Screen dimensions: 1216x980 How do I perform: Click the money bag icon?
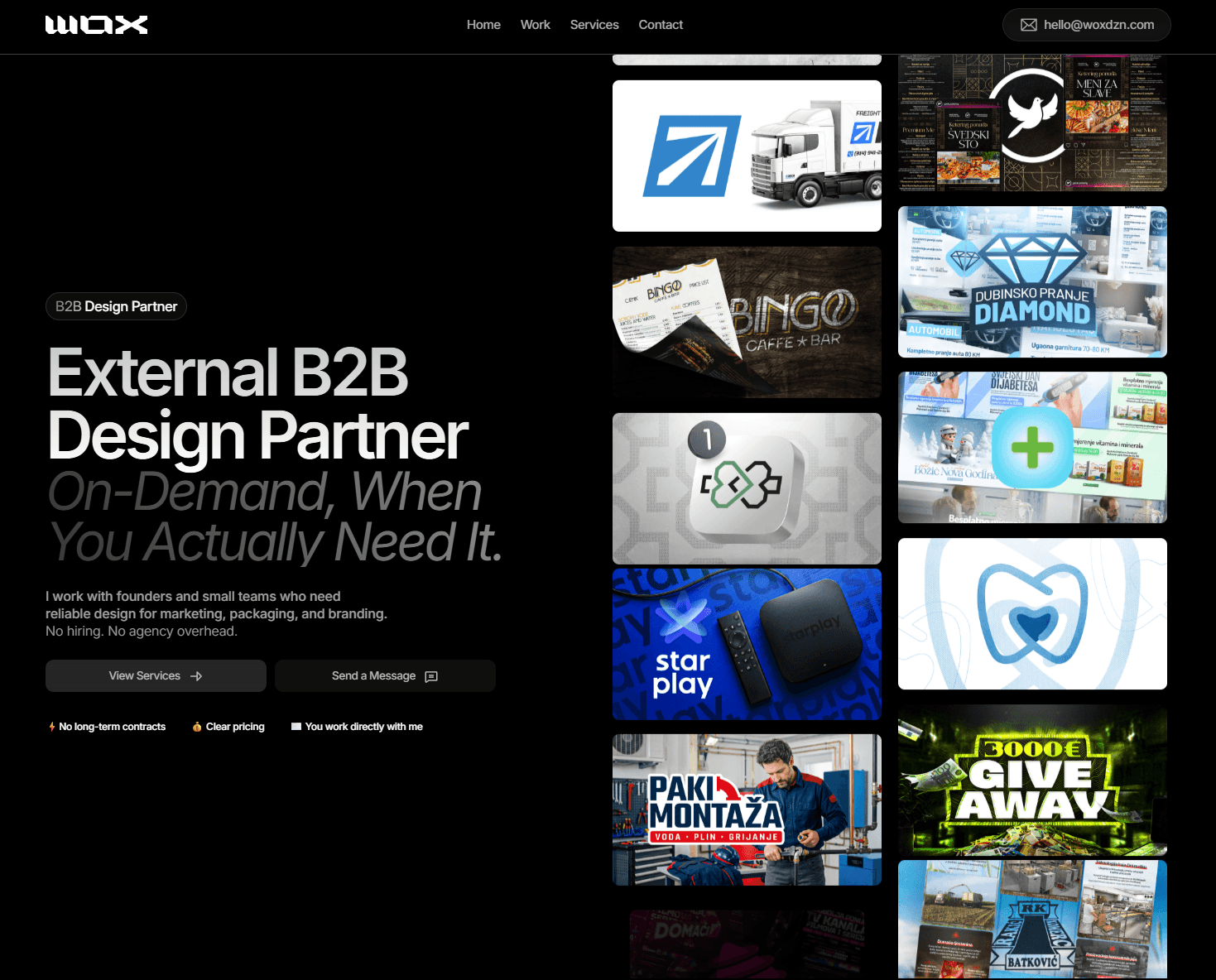pos(197,727)
